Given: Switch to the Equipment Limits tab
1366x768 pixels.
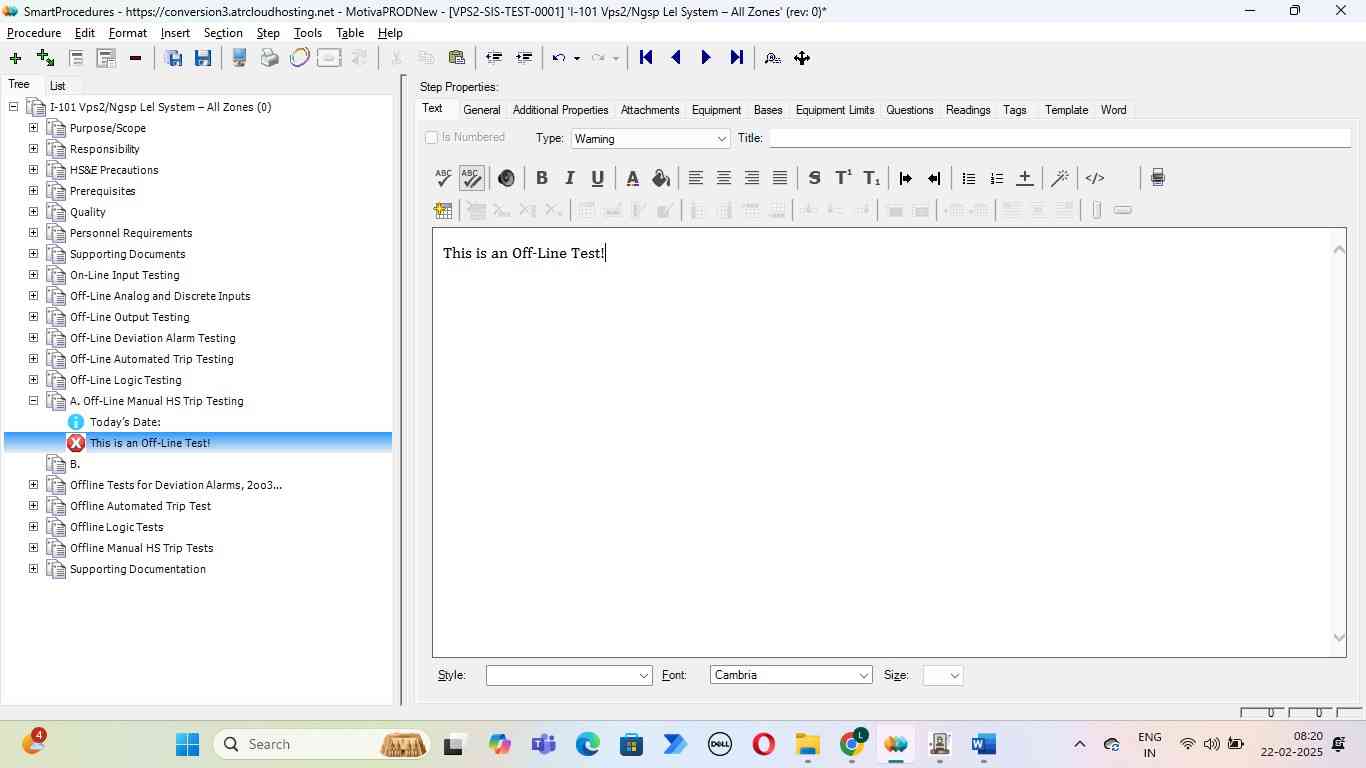Looking at the screenshot, I should click(x=834, y=110).
